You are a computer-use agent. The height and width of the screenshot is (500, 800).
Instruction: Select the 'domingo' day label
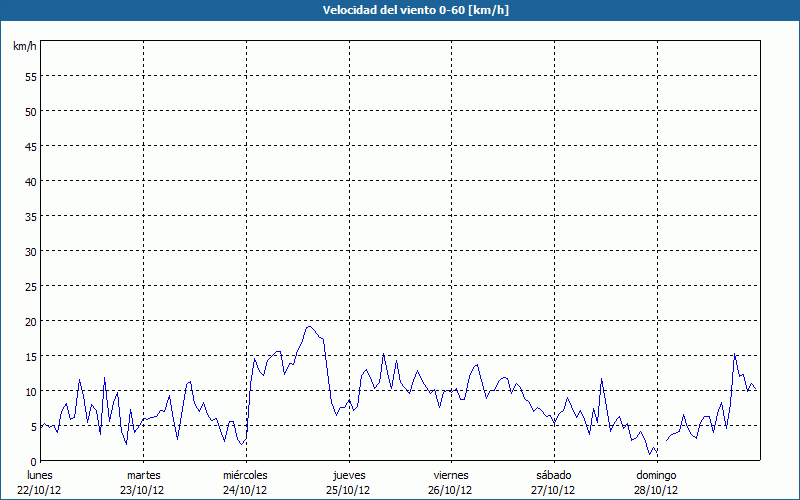click(656, 475)
